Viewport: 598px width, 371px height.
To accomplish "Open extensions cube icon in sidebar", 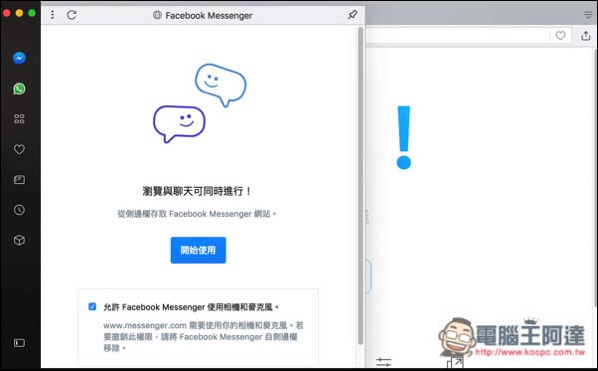I will [x=19, y=240].
